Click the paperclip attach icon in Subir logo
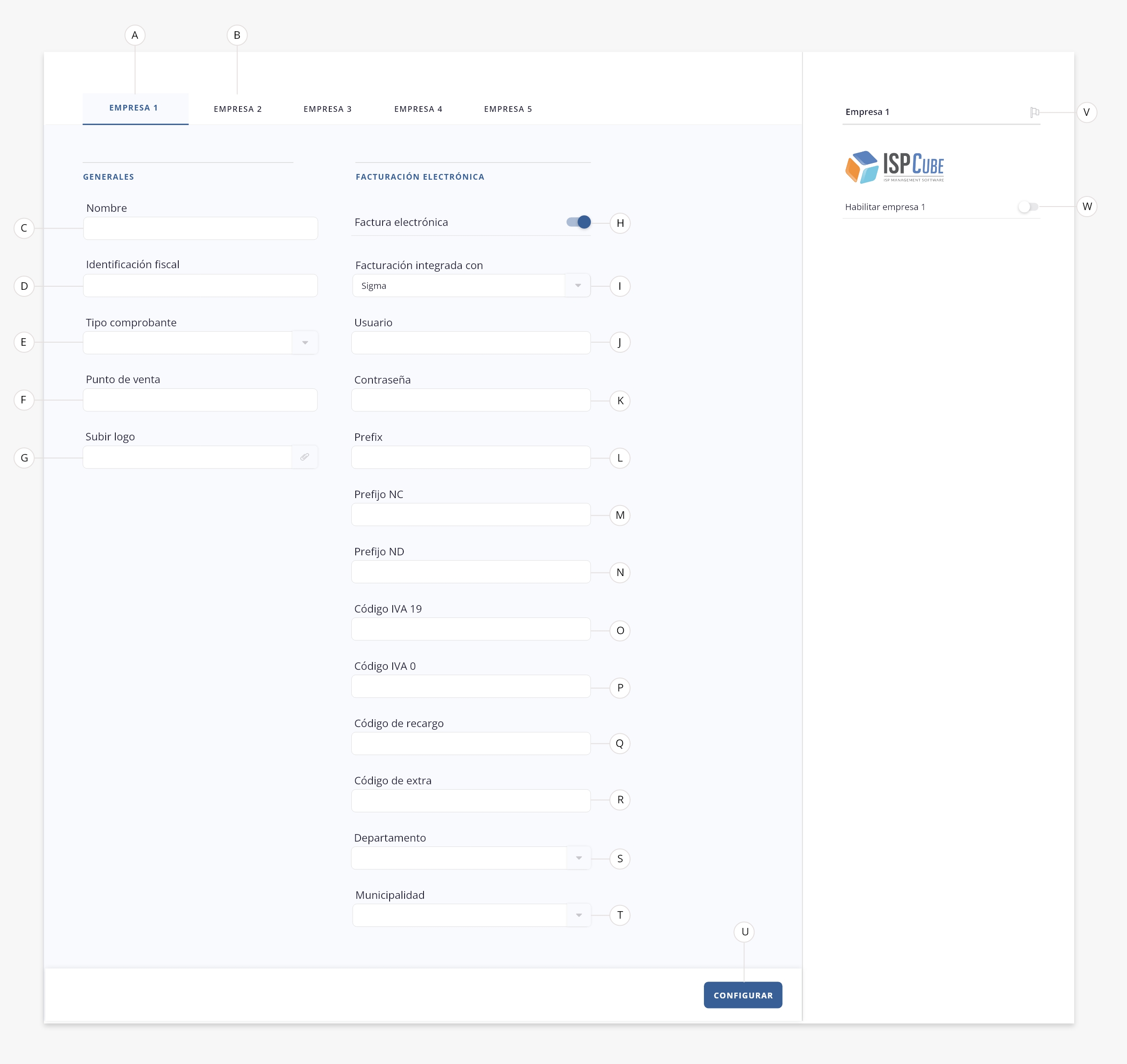The image size is (1127, 1064). (305, 457)
